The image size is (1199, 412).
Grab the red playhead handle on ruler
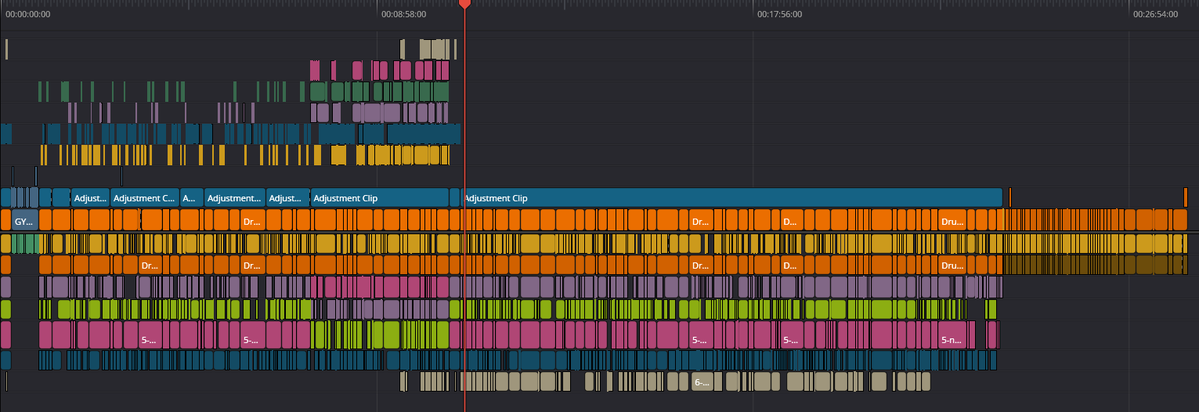[x=464, y=5]
